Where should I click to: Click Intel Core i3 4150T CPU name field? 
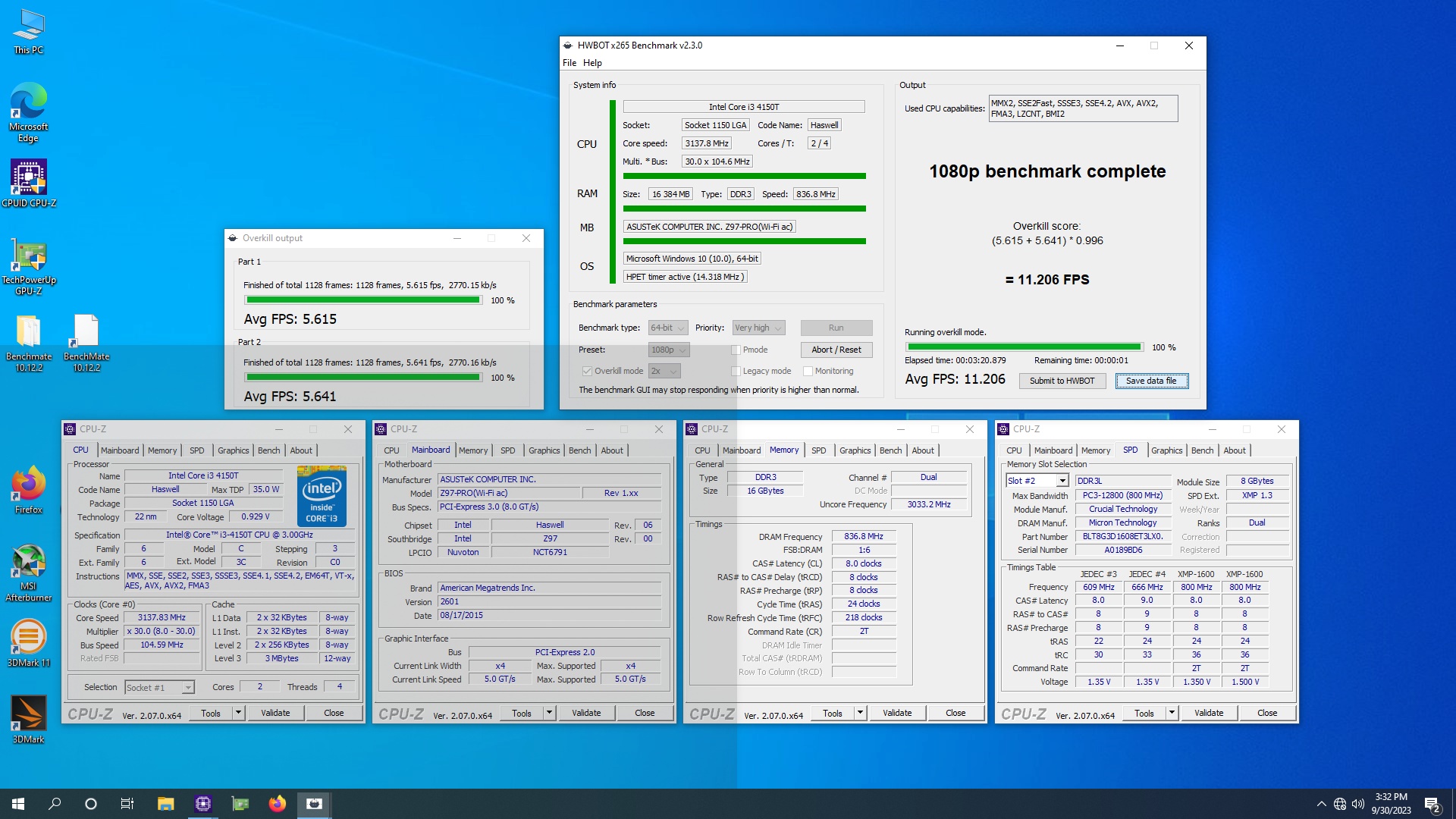tap(743, 107)
